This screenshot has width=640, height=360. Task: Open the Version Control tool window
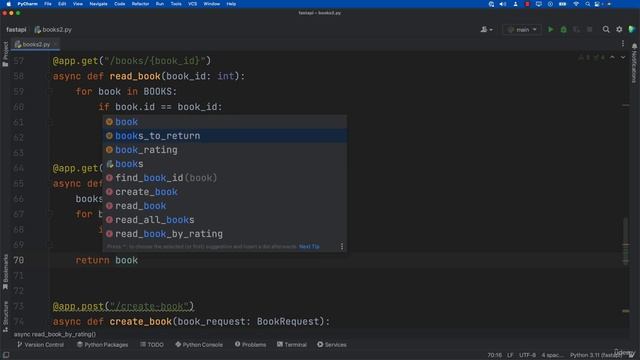point(40,345)
